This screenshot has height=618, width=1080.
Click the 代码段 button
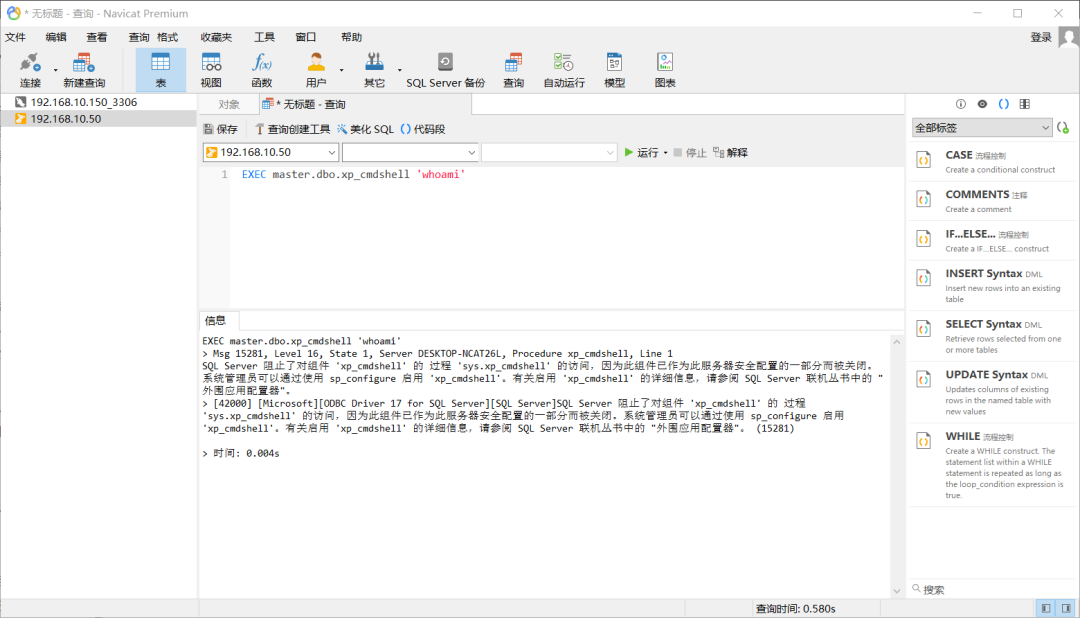pos(422,130)
